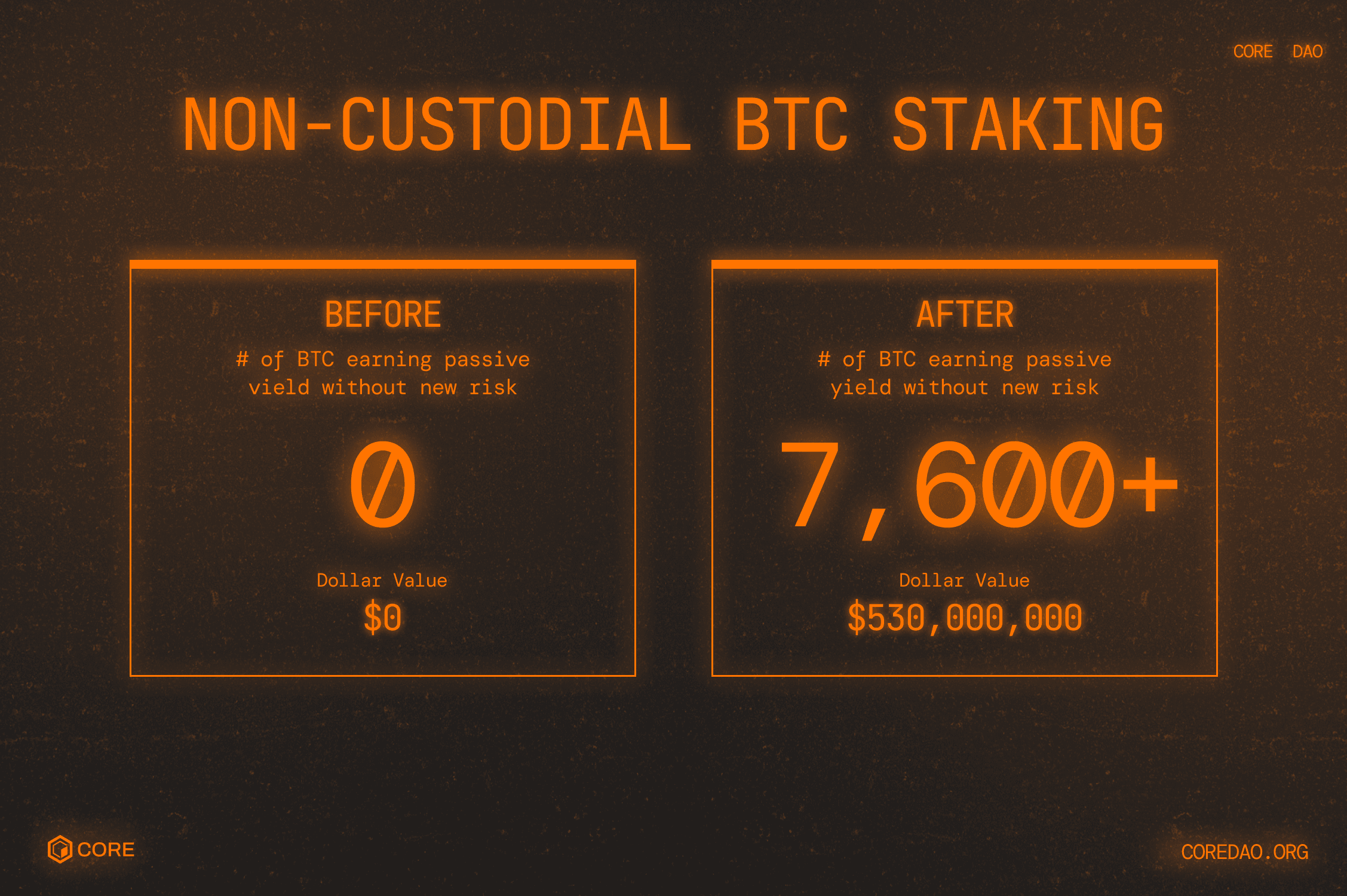Click the Dollar Value label in AFTER card
1347x896 pixels.
tap(964, 580)
